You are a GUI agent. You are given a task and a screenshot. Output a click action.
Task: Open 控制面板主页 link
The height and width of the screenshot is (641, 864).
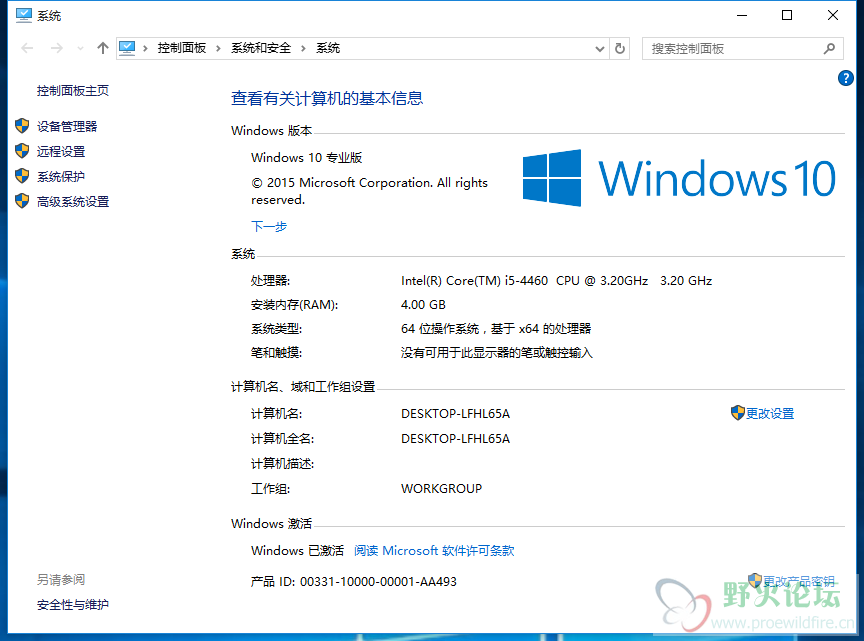(x=73, y=90)
